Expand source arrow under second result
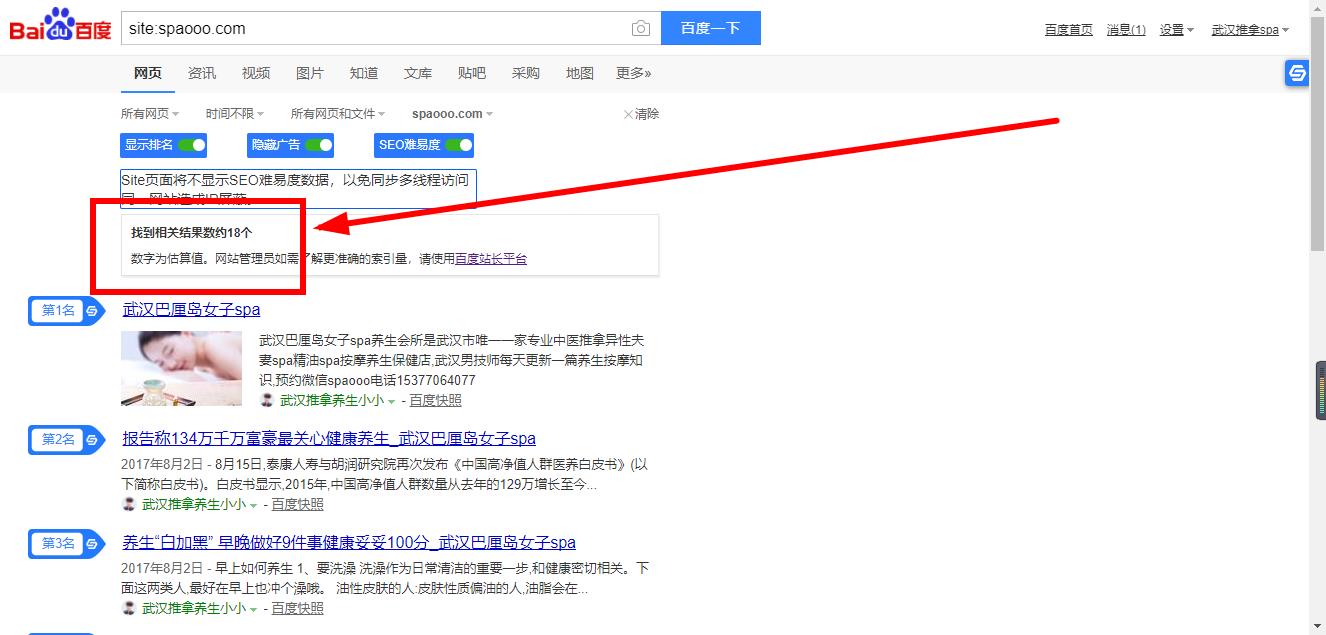 (254, 505)
